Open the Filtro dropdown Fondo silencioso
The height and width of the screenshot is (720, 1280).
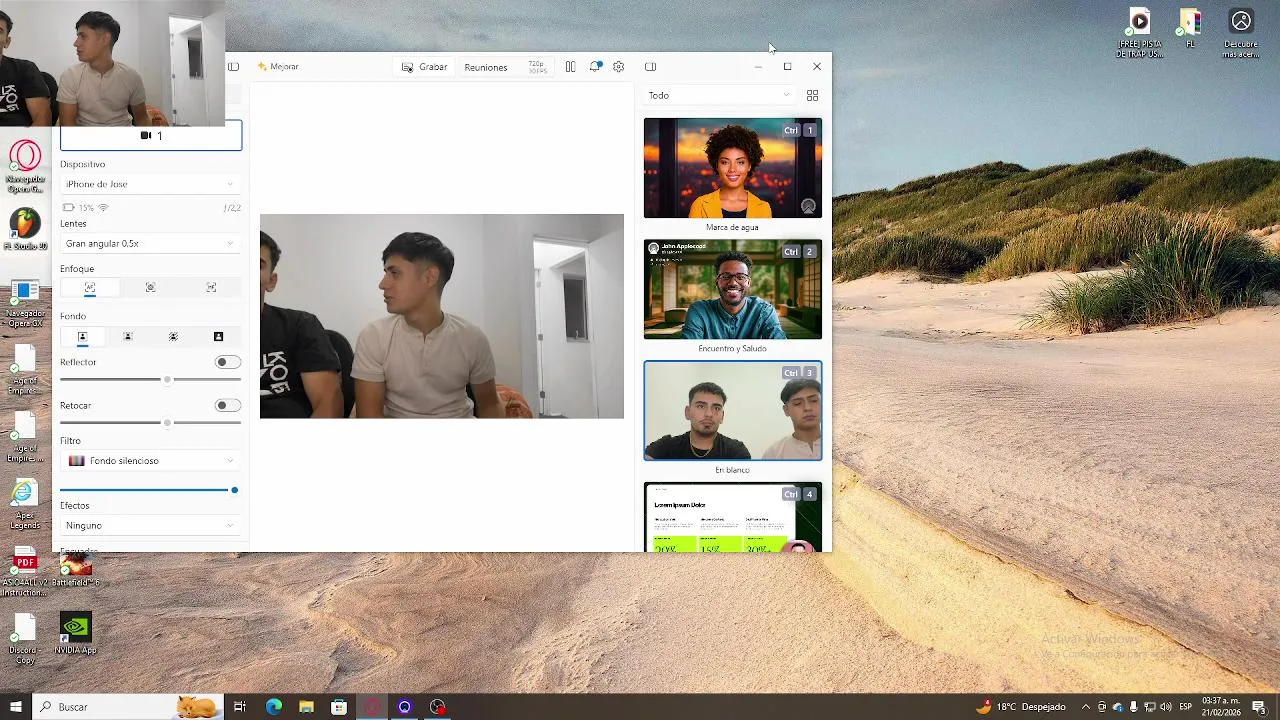150,461
